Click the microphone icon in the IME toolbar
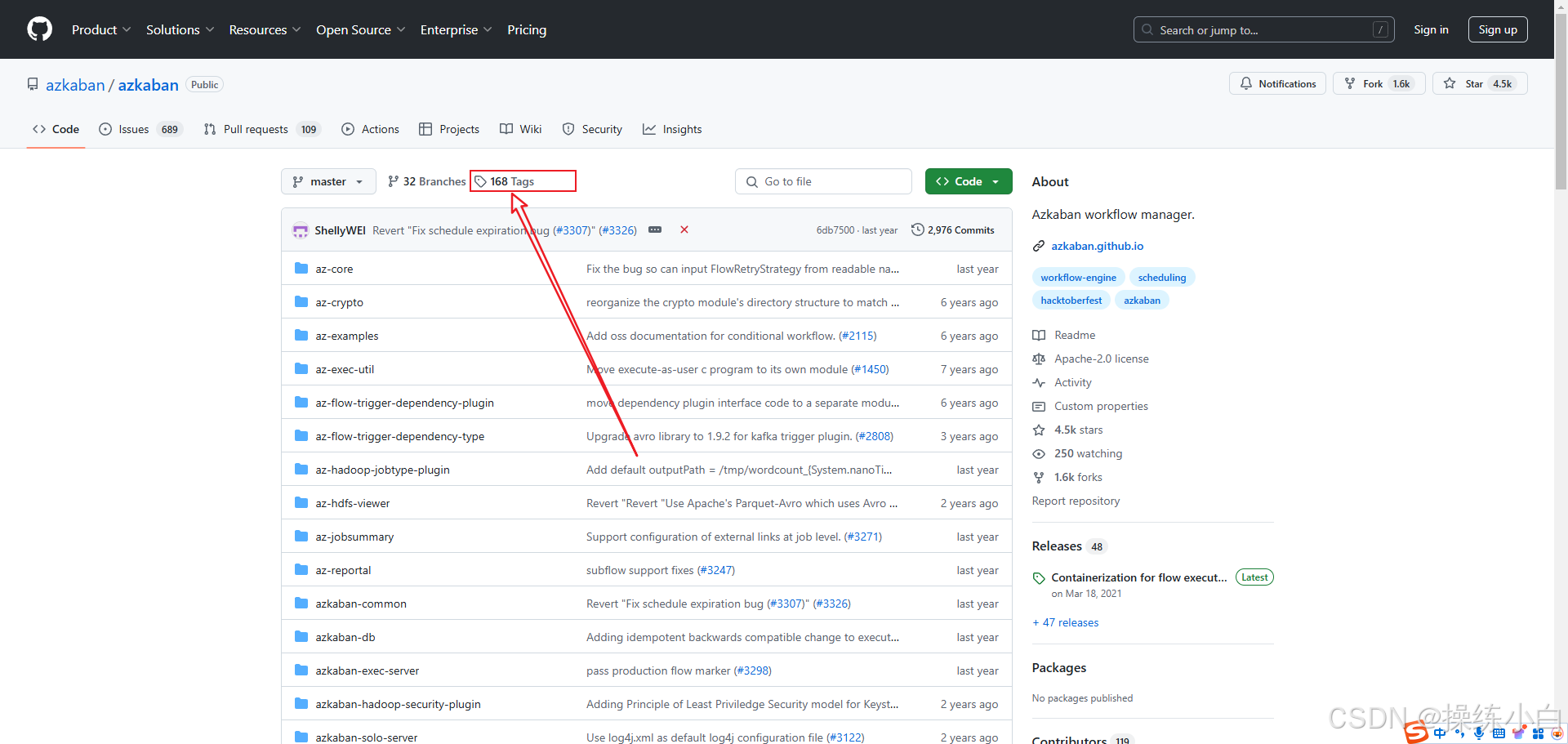 [x=1479, y=733]
